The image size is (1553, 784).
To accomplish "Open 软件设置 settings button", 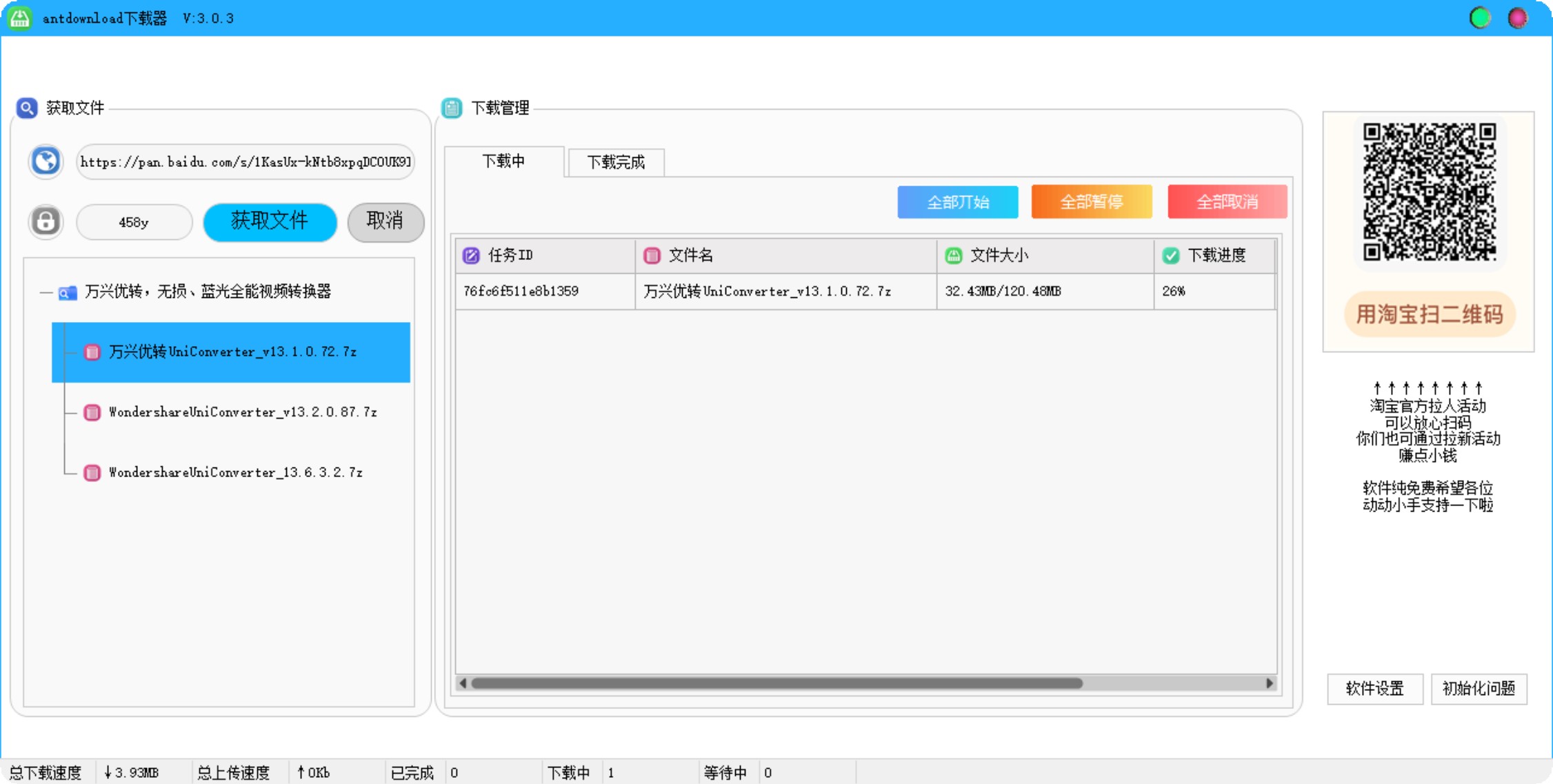I will 1375,688.
